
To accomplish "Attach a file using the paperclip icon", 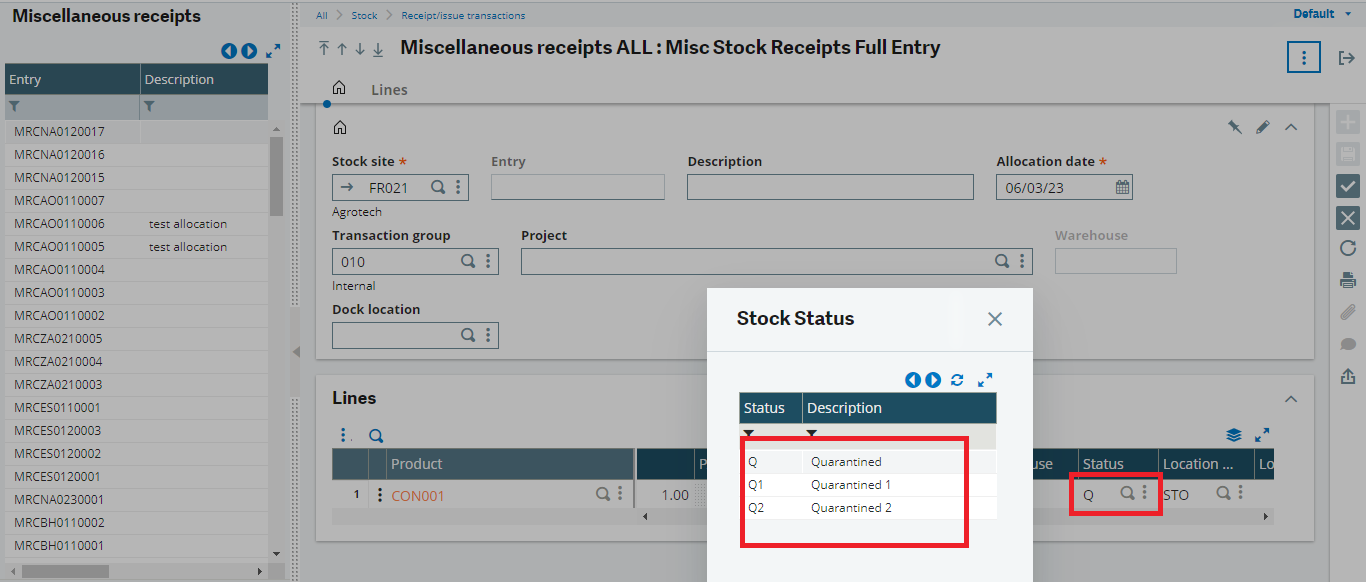I will point(1347,311).
